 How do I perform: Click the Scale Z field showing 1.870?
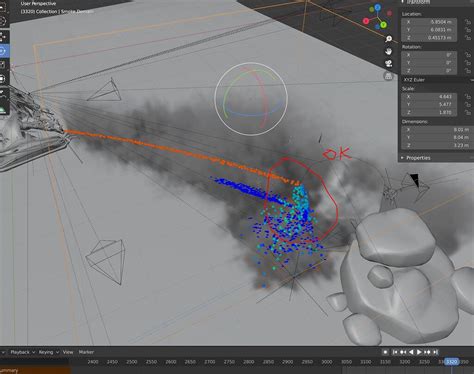click(429, 113)
